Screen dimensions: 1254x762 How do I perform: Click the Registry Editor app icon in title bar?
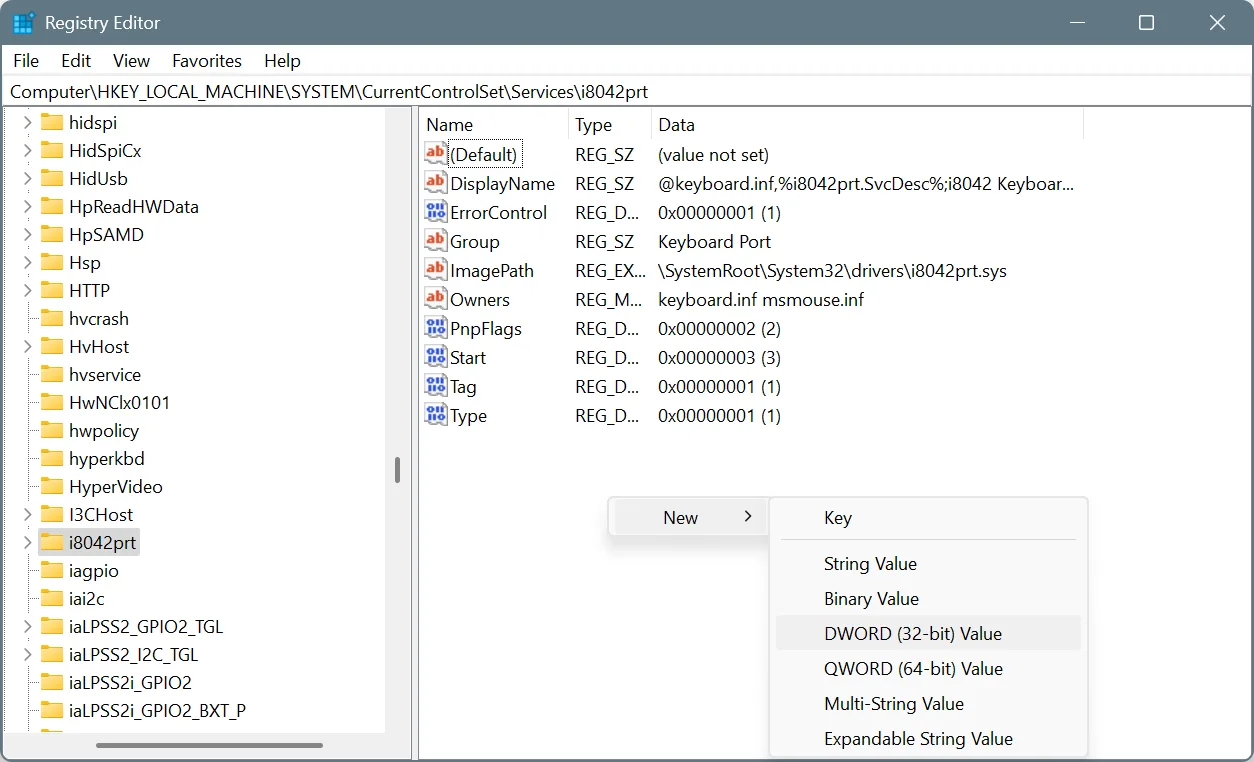click(23, 22)
